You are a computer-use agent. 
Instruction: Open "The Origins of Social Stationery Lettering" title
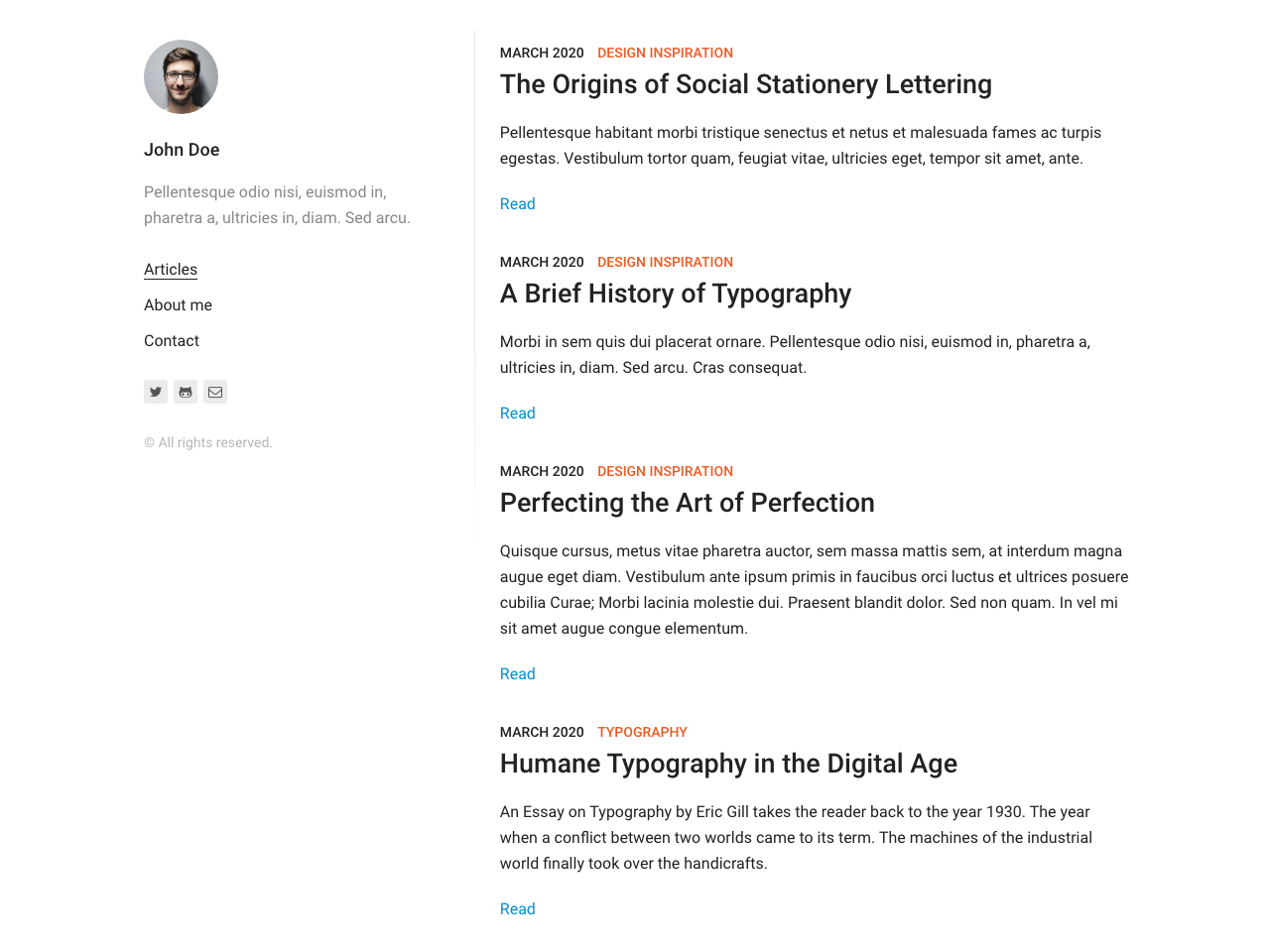coord(745,84)
